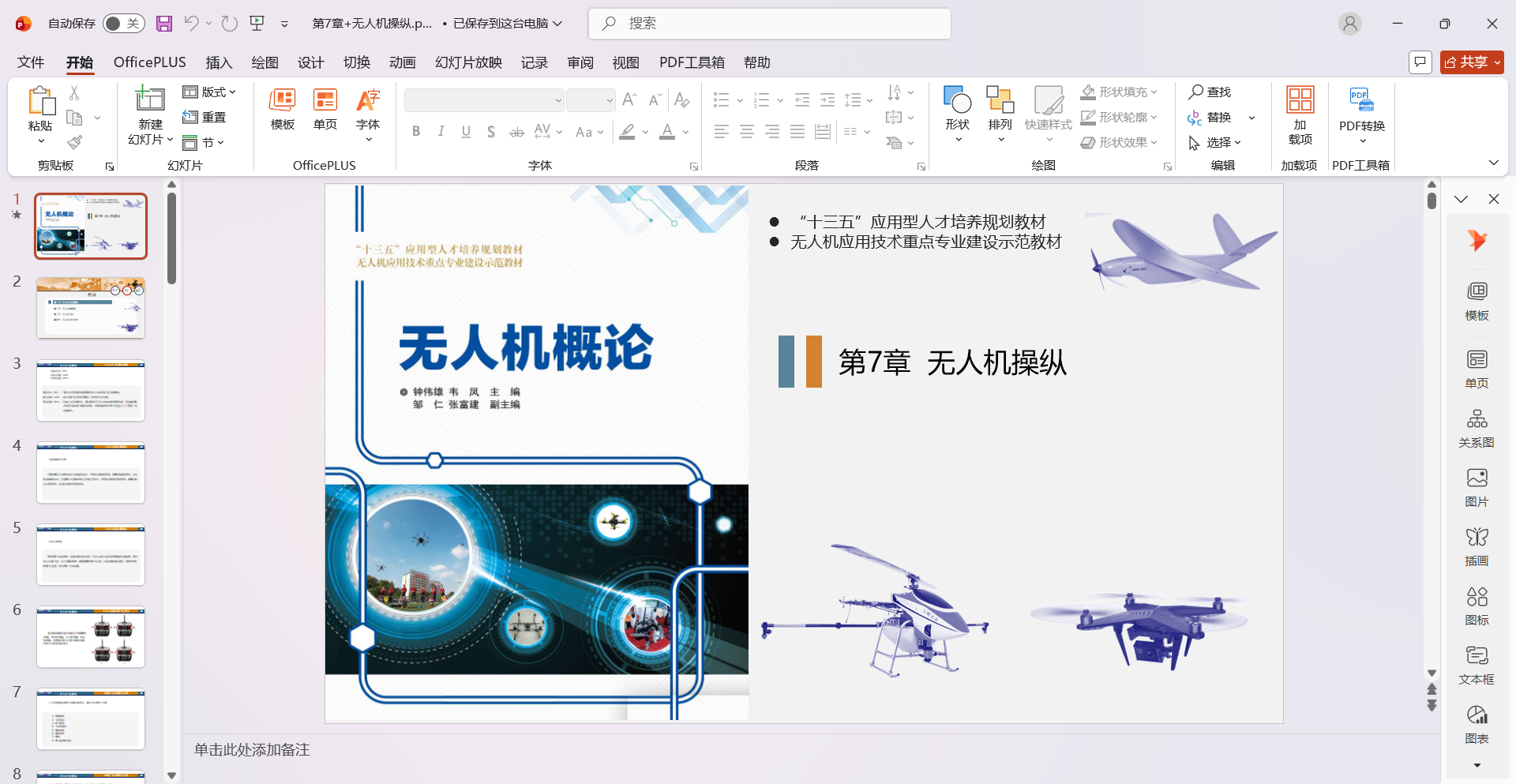Toggle the 自动保存 AutoSave switch
This screenshot has width=1516, height=784.
point(123,24)
